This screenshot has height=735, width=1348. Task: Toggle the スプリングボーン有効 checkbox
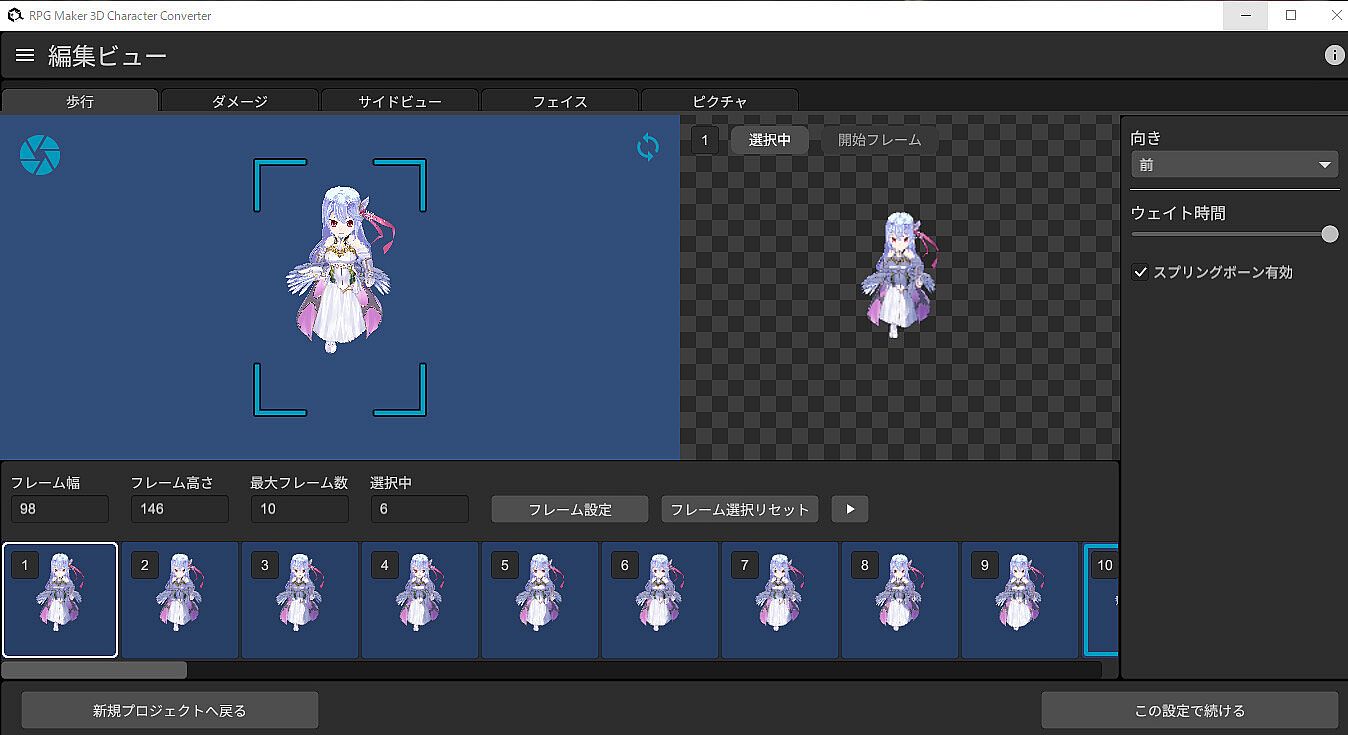click(1140, 272)
